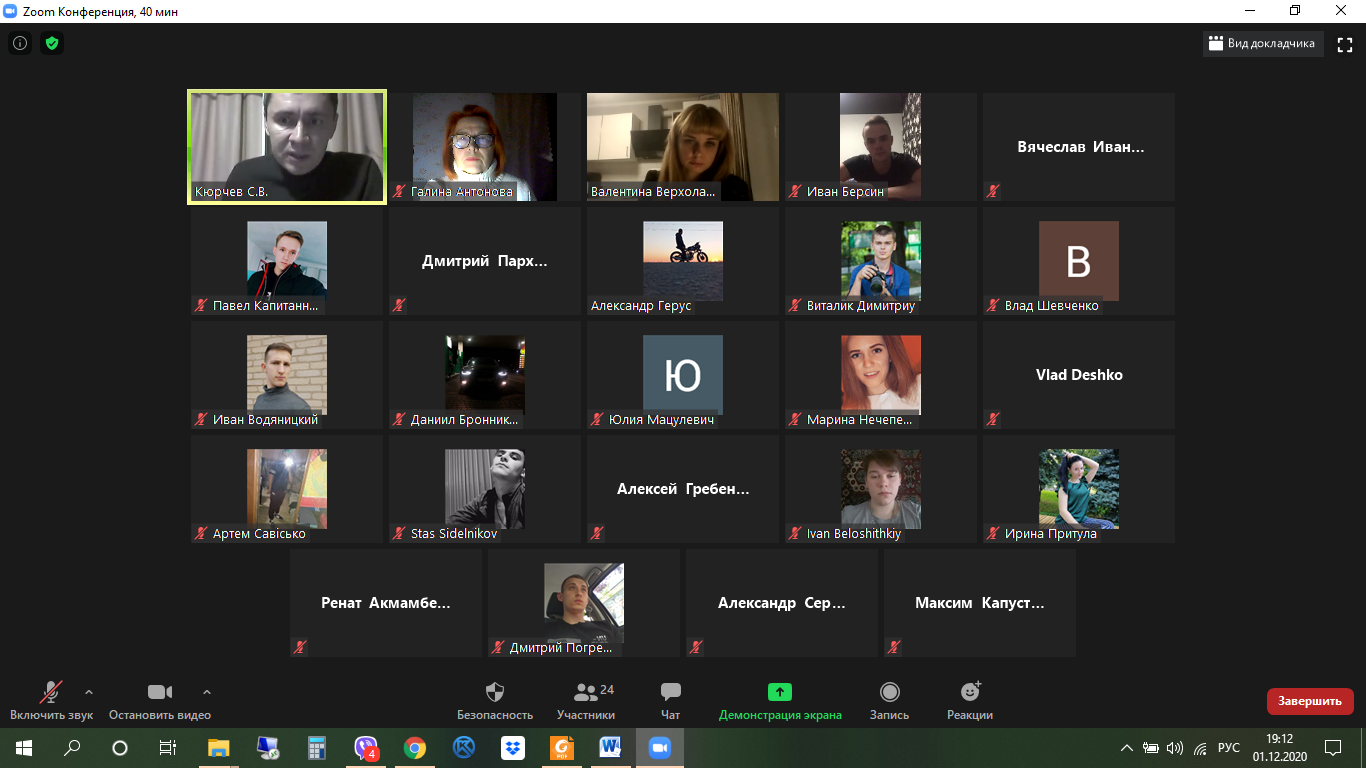Open the volume control in system tray
The width and height of the screenshot is (1366, 768).
[x=1175, y=748]
